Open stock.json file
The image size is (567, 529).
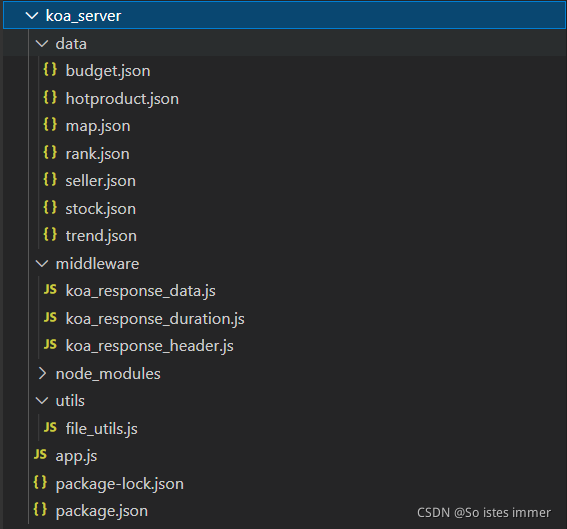tap(101, 209)
